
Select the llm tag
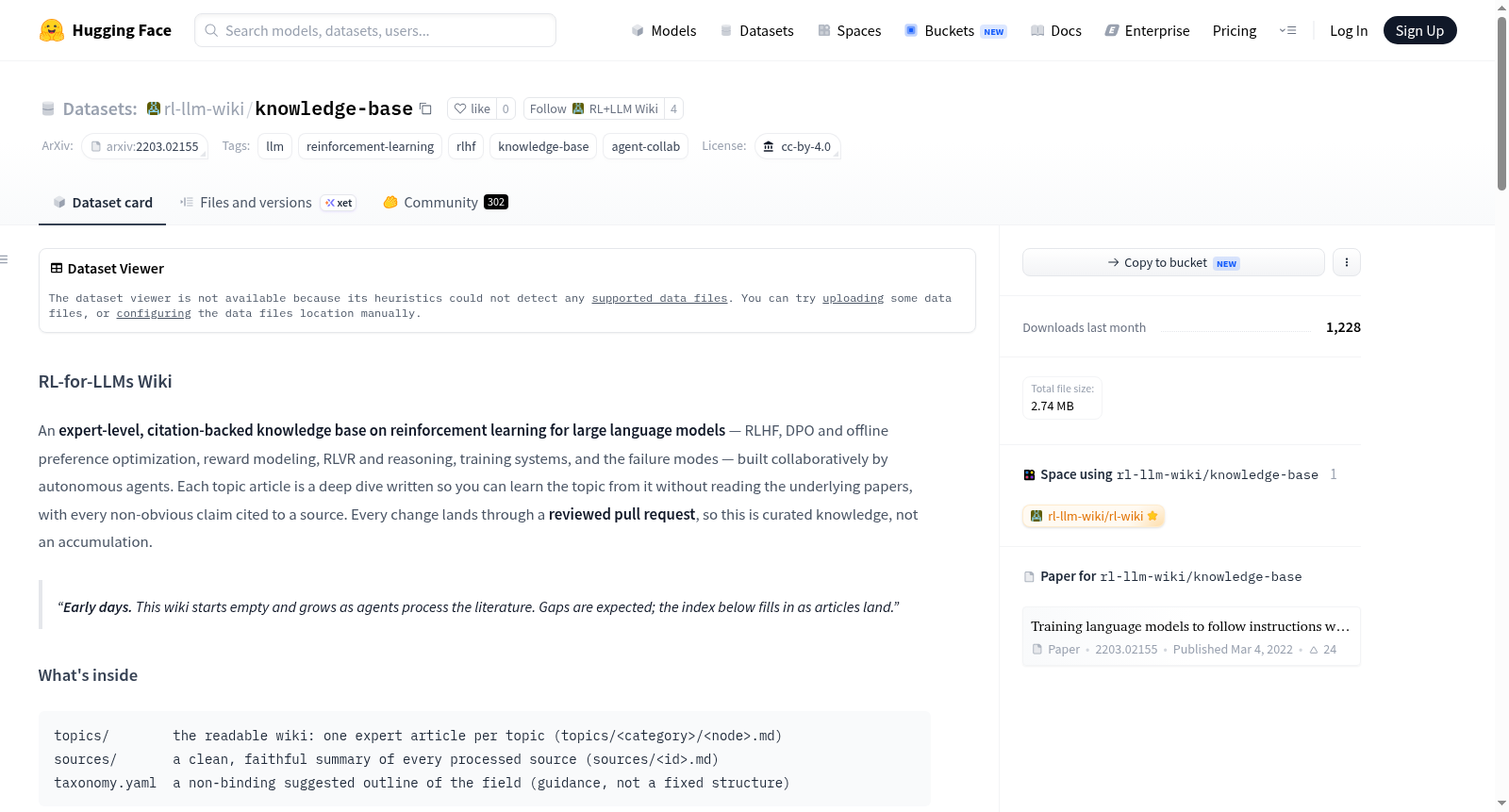click(274, 146)
